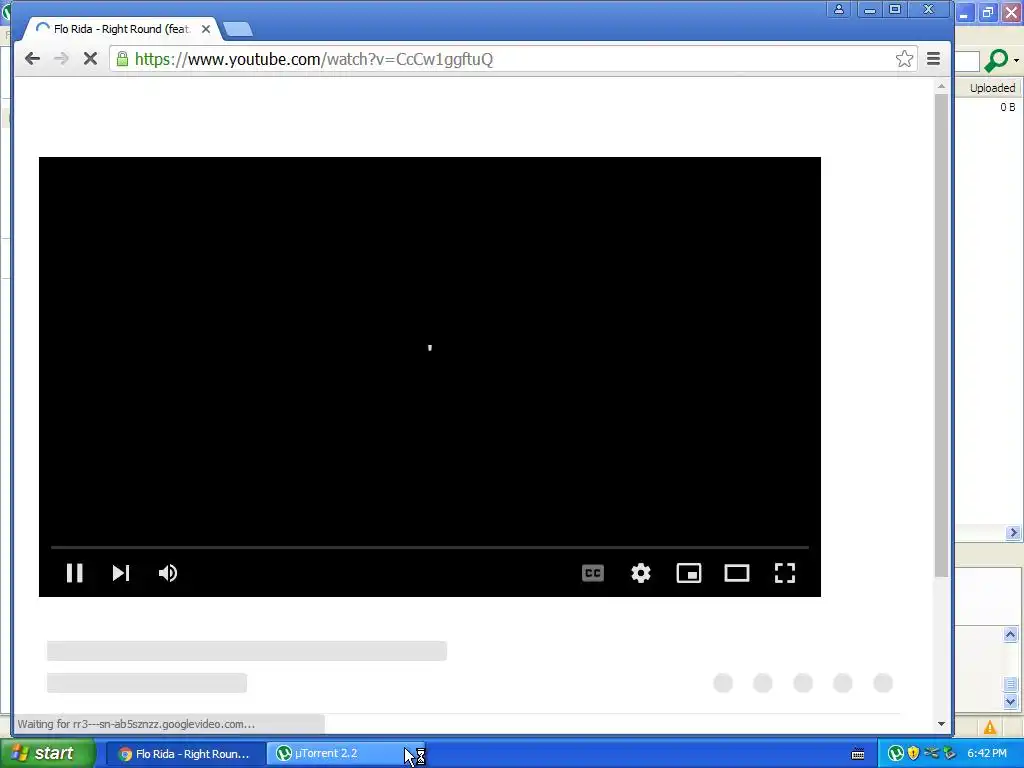Click the on-screen keyboard taskbar icon

pos(858,754)
